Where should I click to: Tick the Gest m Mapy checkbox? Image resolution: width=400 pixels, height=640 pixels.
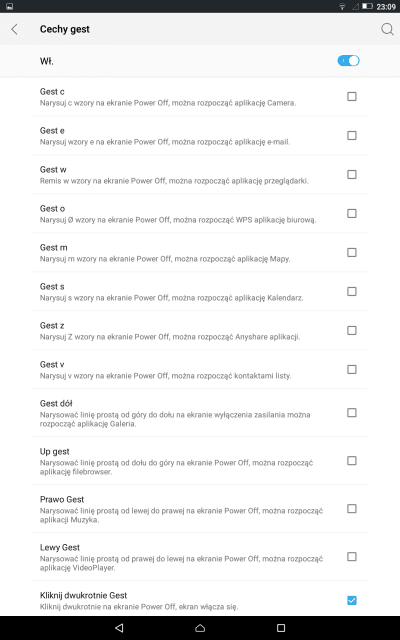(x=351, y=252)
